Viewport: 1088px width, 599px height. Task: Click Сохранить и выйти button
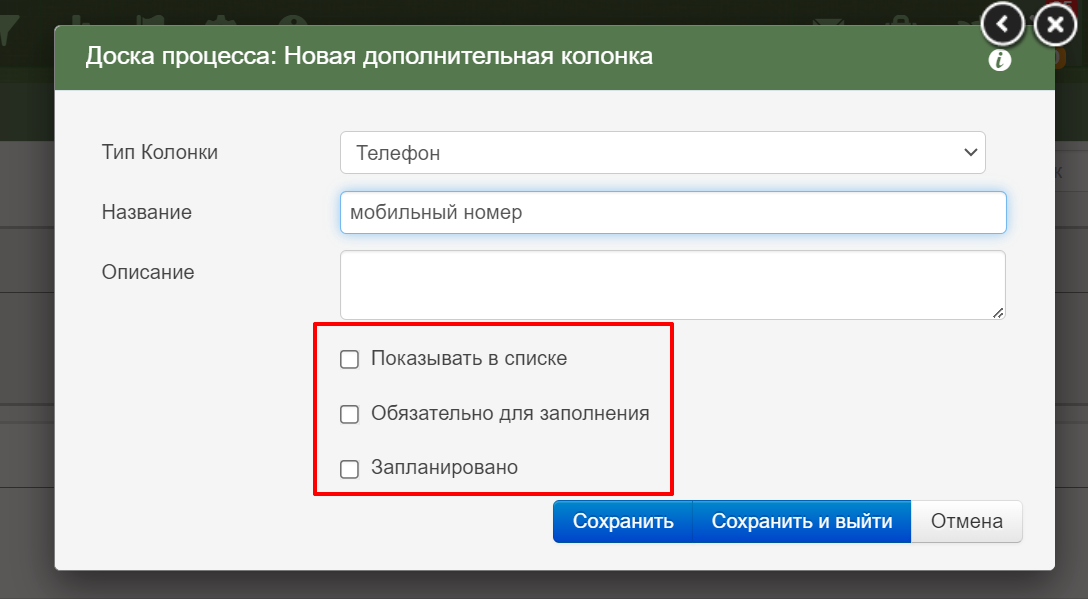click(801, 521)
